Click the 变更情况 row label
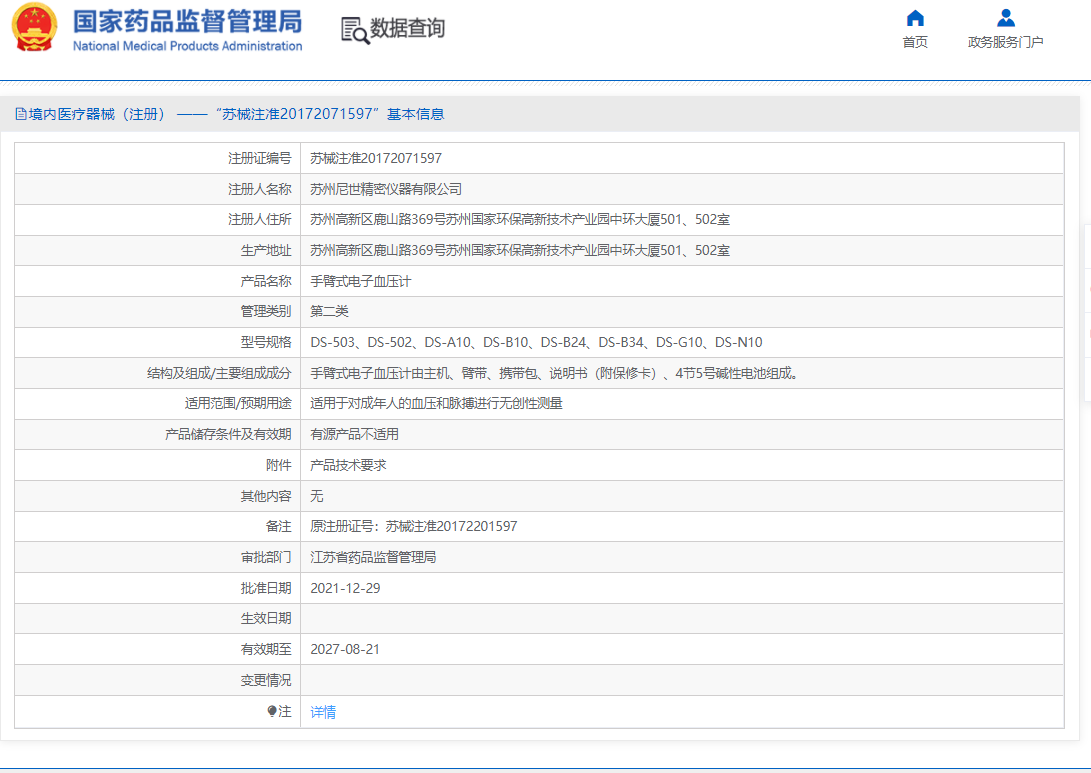This screenshot has height=773, width=1091. 266,680
